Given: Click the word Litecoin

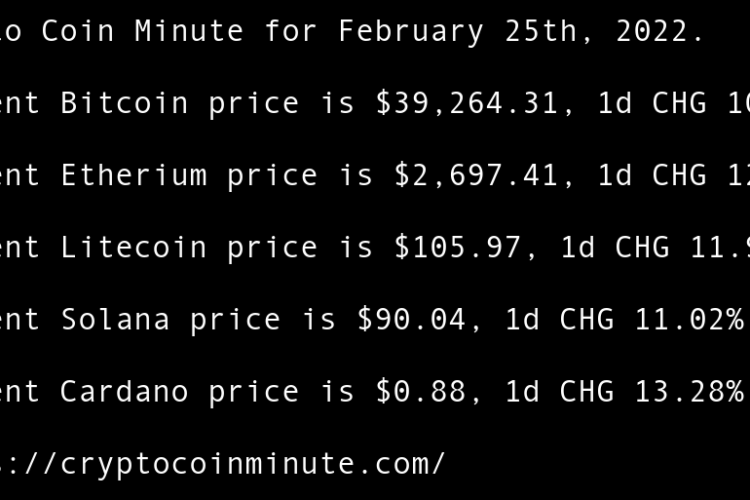Looking at the screenshot, I should (134, 247).
